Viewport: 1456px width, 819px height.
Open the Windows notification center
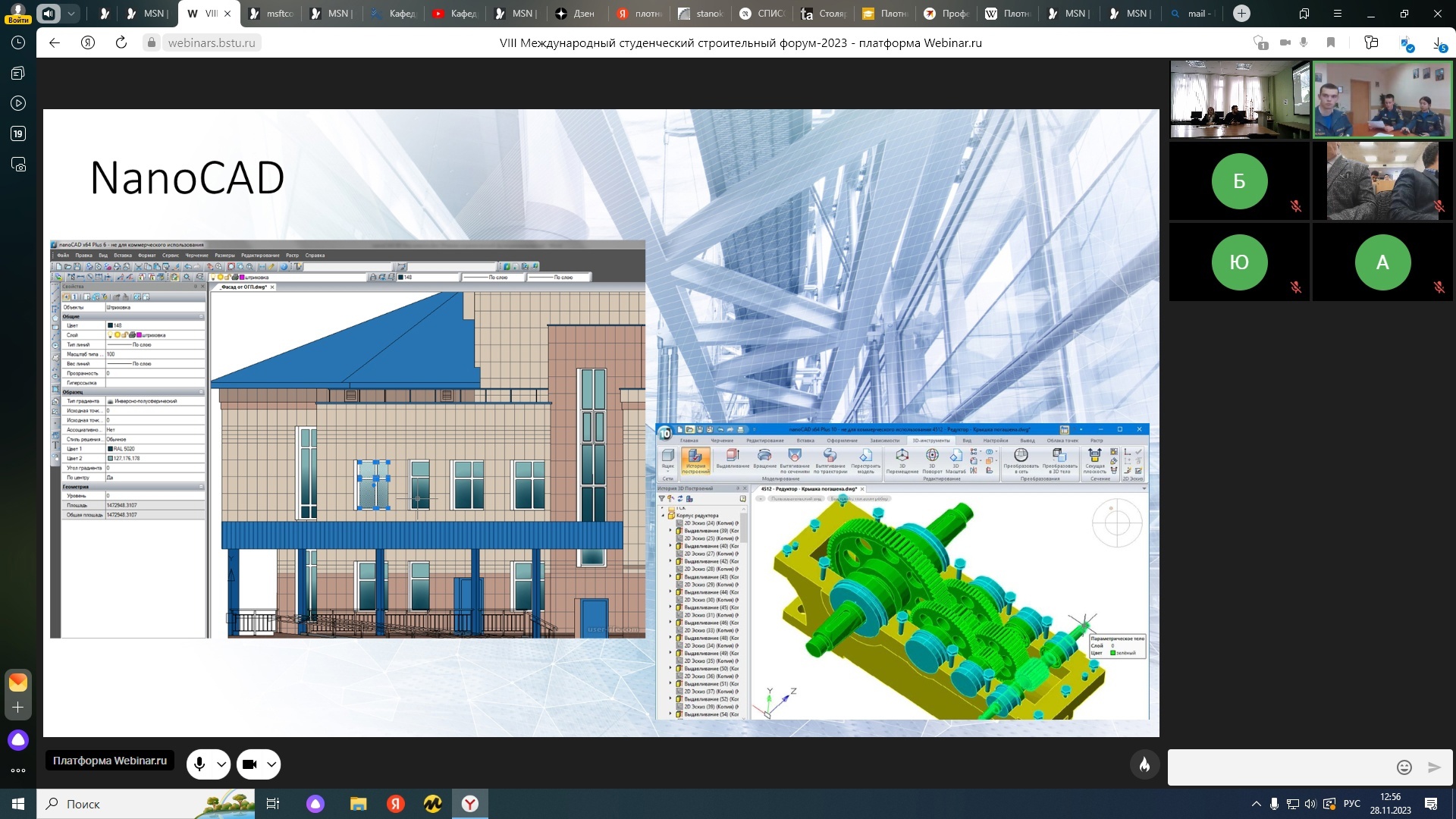pos(1431,804)
